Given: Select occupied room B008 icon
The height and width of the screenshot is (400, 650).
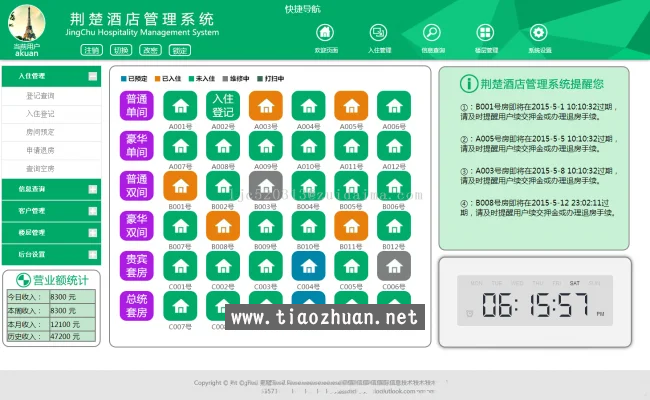Looking at the screenshot, I should coord(223,226).
